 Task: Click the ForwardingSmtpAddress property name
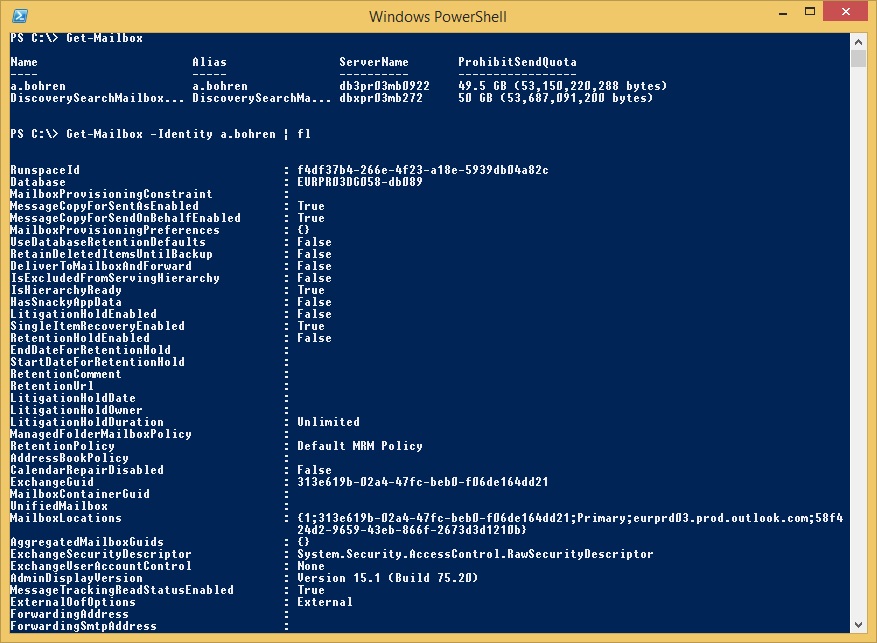click(83, 626)
